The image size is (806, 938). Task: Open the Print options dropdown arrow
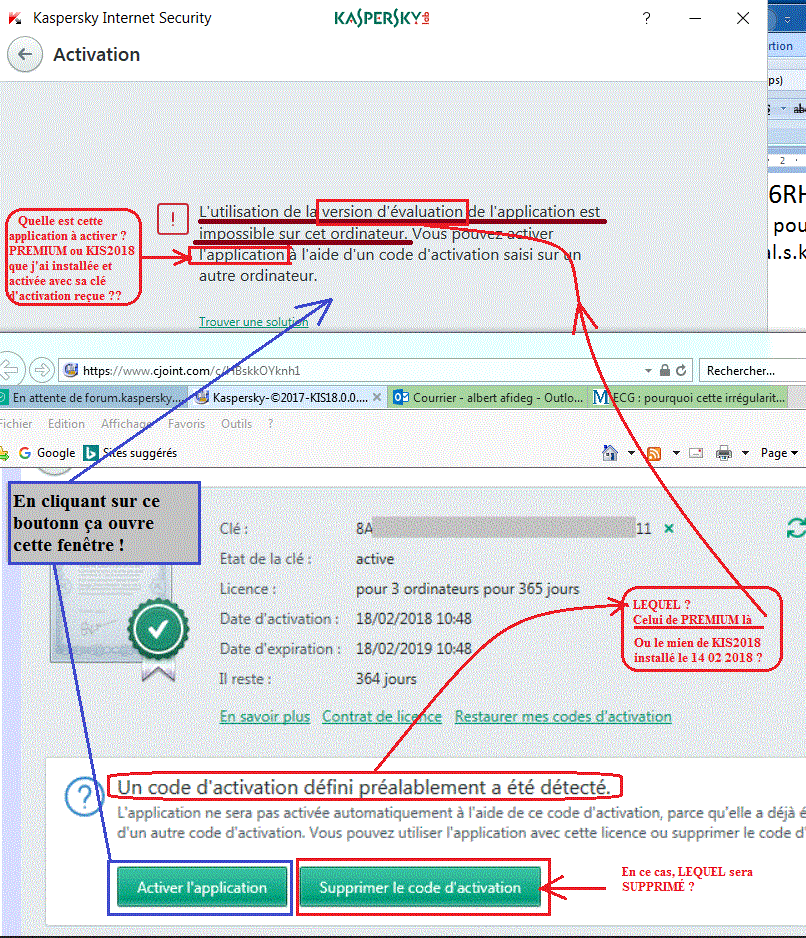coord(746,453)
